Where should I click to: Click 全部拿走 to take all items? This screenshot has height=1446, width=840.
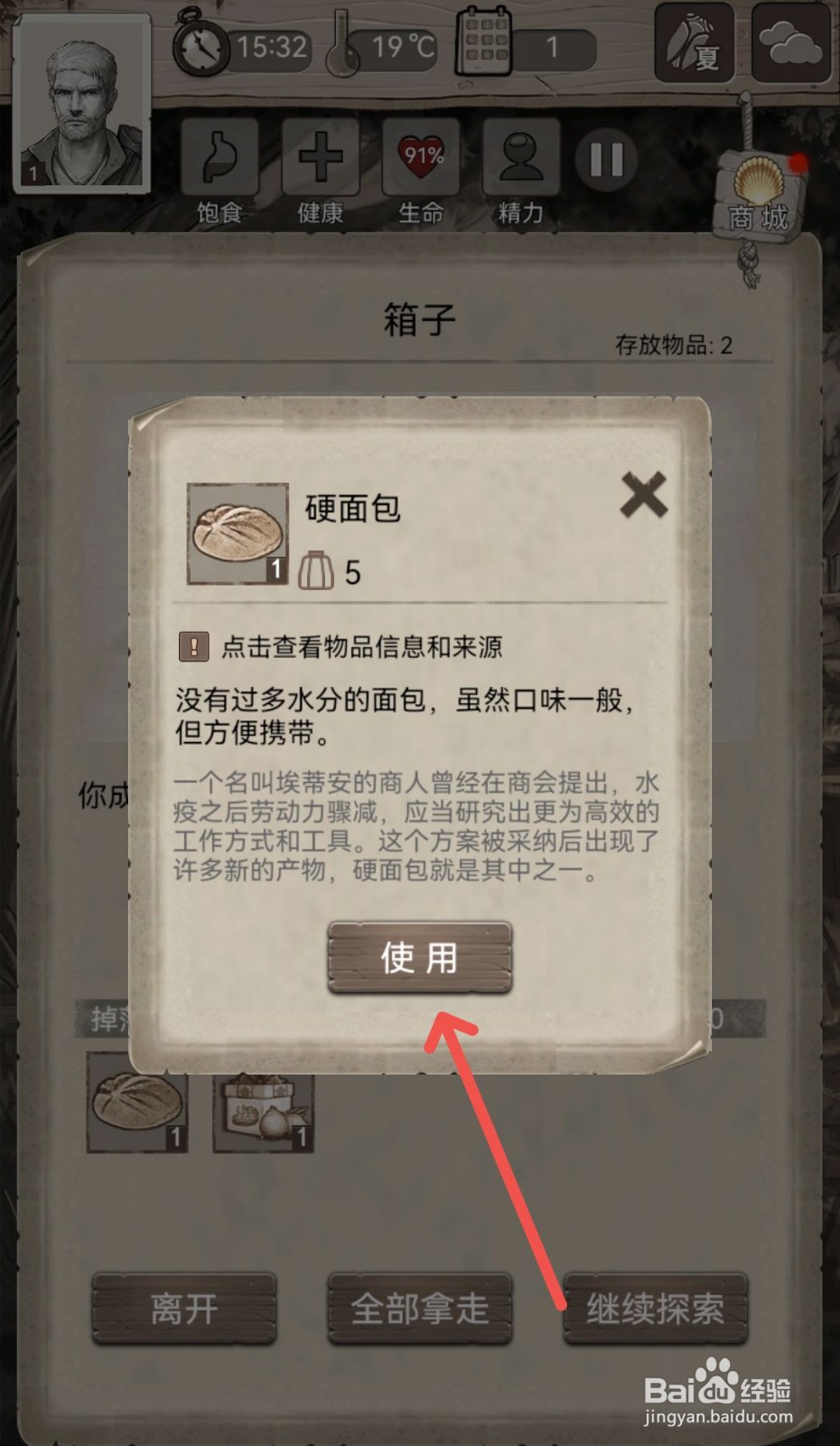coord(419,1309)
